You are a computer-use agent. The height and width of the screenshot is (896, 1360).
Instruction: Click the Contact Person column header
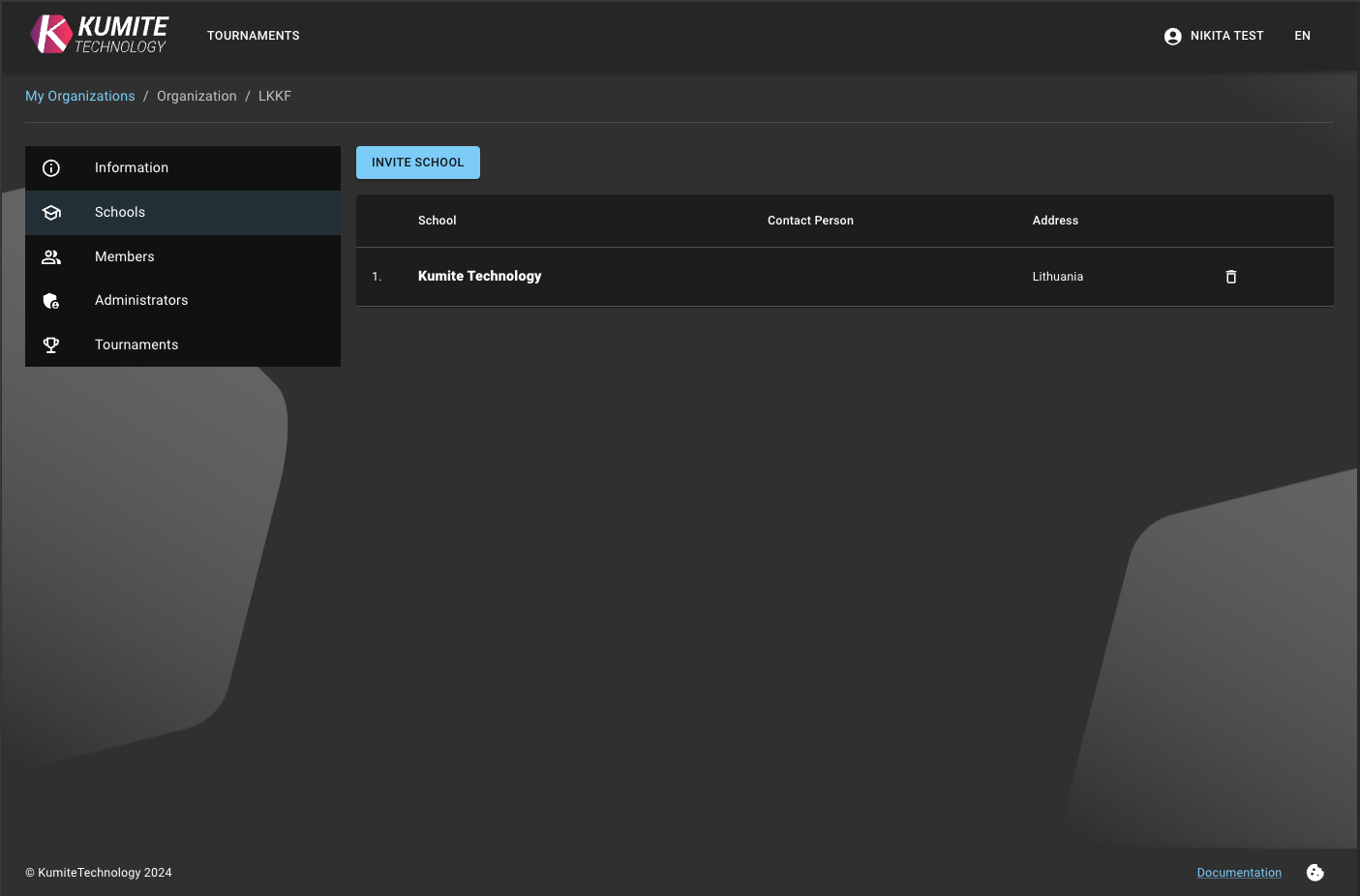click(810, 221)
